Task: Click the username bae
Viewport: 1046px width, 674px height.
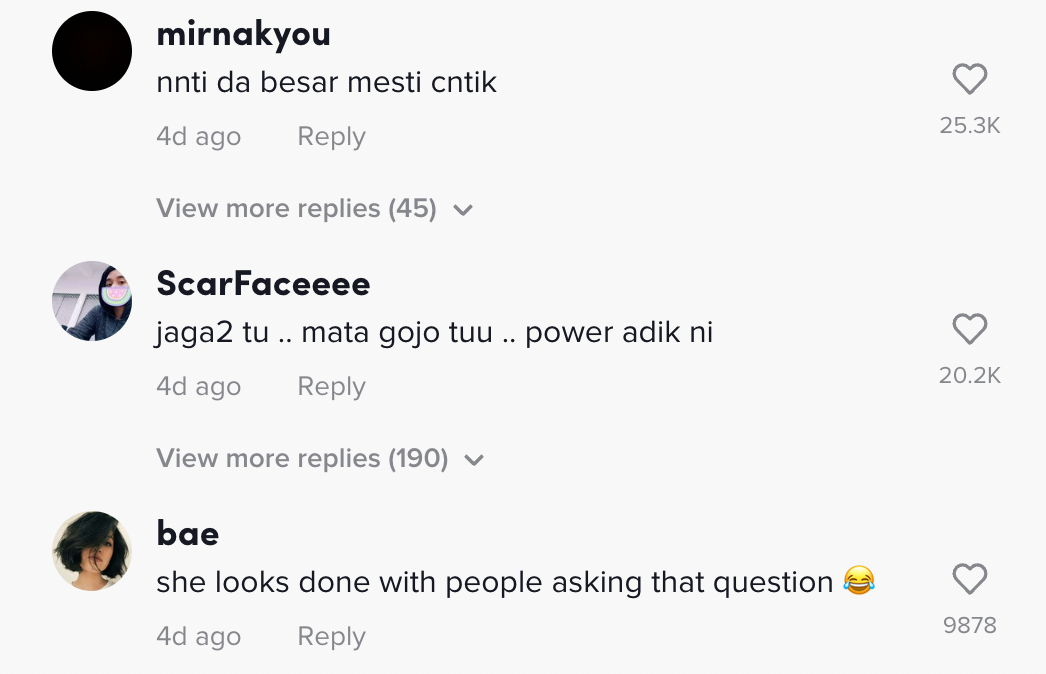Action: click(x=188, y=534)
